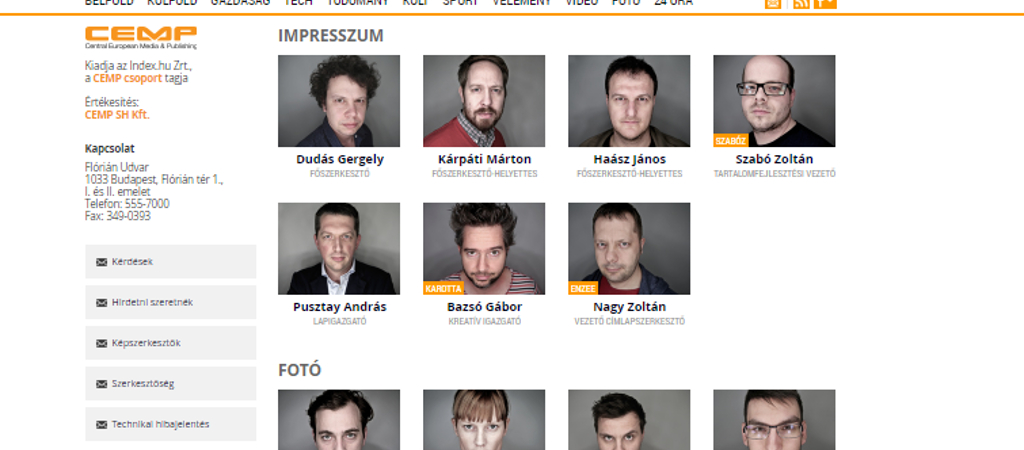Select the name Haász János
Viewport: 1024px width, 450px height.
[630, 159]
